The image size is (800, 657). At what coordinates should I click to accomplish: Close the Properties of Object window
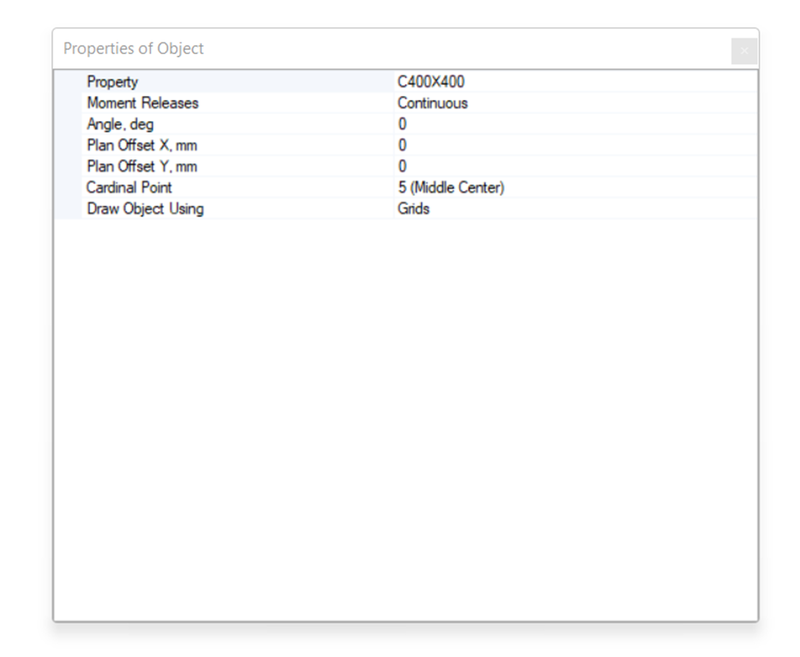744,51
